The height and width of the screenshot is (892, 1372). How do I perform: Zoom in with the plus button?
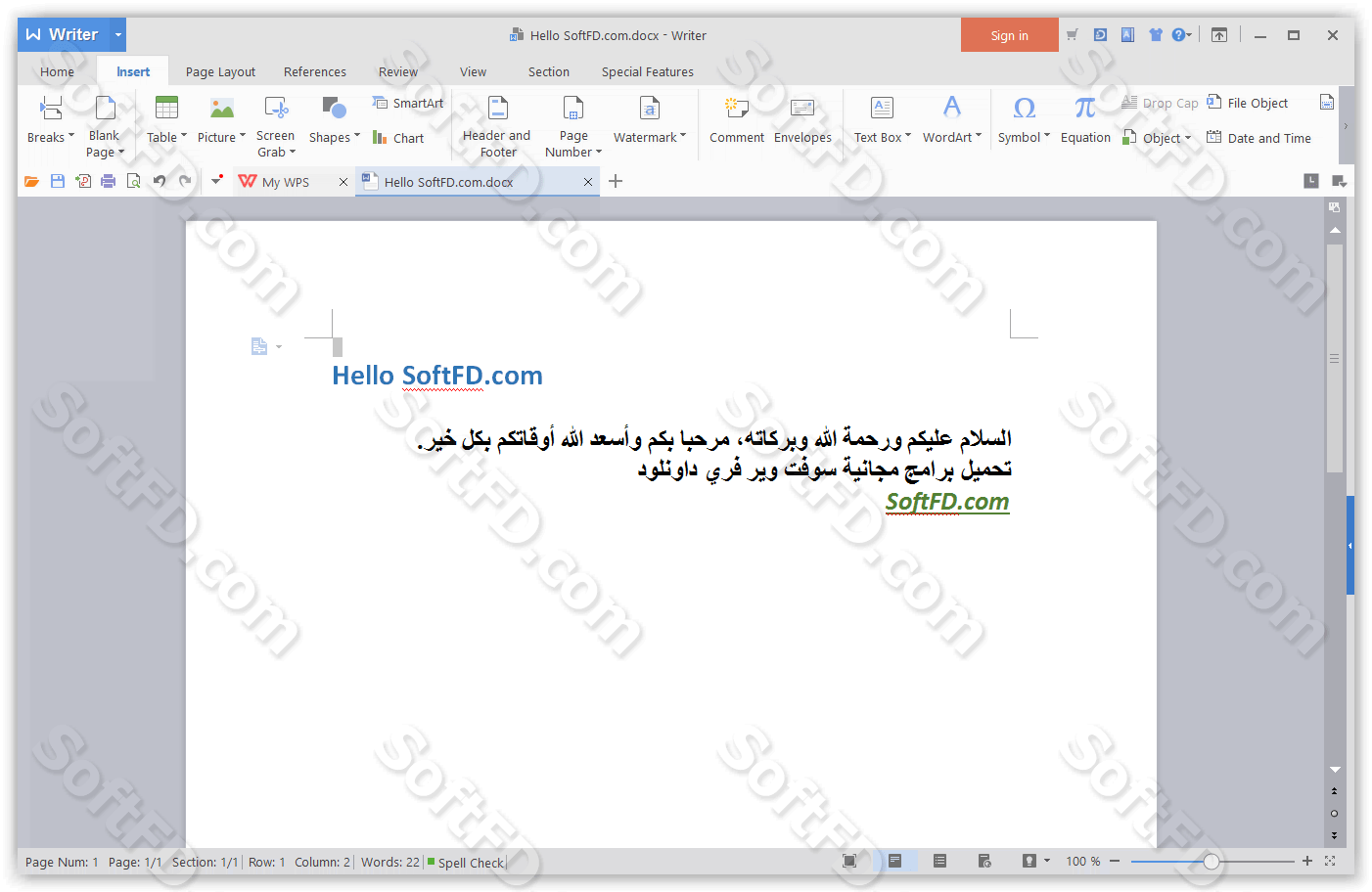pyautogui.click(x=1306, y=861)
